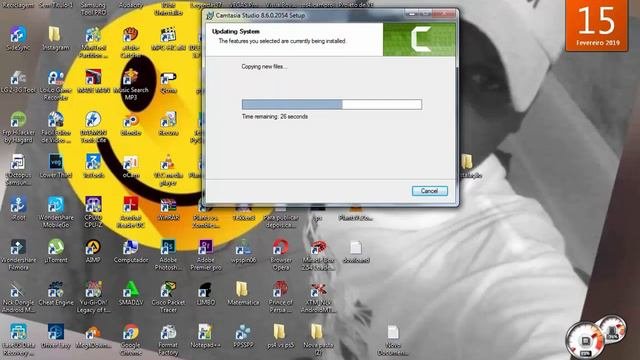Open Frp Hijacker by Hagard shortcut
Image resolution: width=640 pixels, height=360 pixels.
pos(18,128)
